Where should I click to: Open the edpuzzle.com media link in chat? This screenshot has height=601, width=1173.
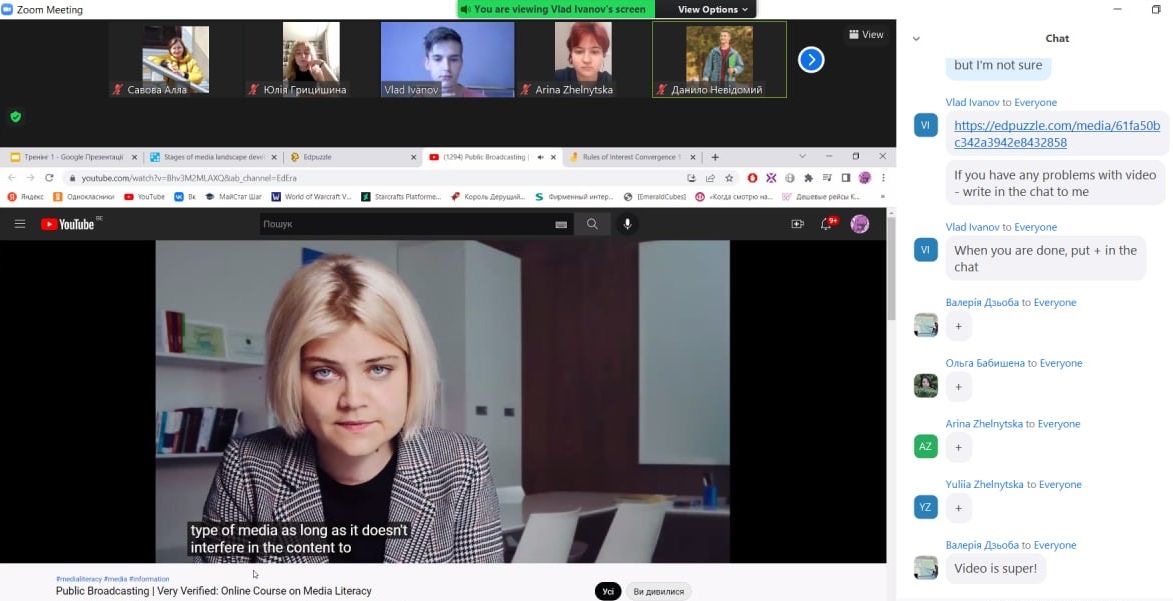[x=1057, y=134]
